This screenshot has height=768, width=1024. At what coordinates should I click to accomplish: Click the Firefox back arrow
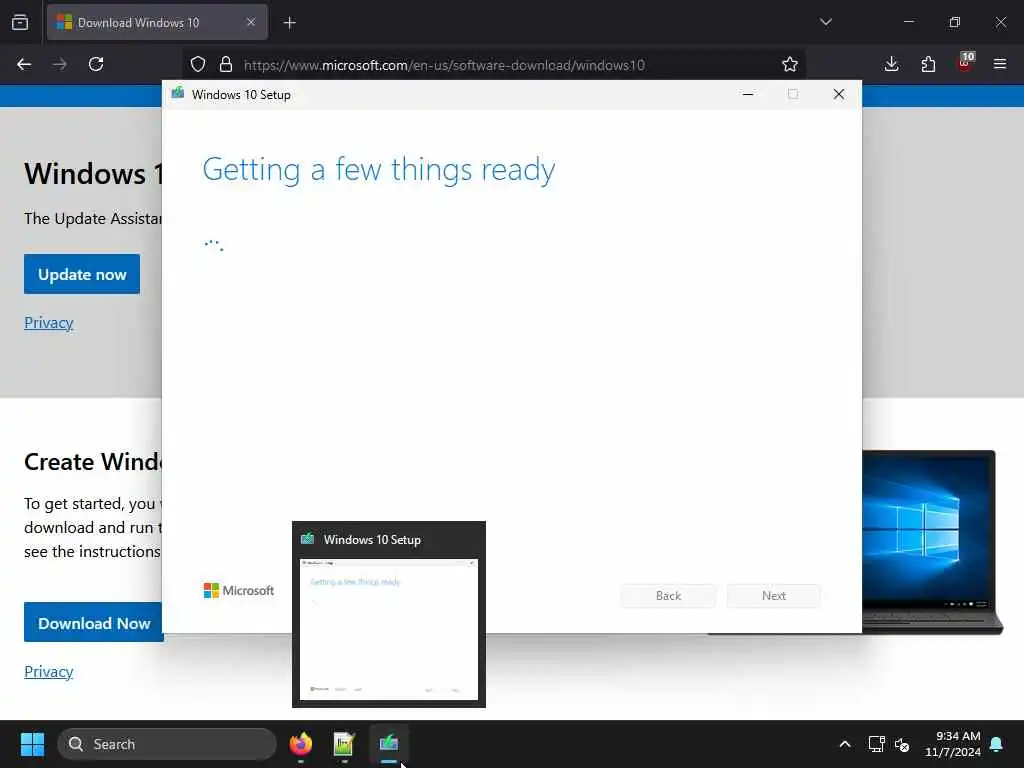point(24,64)
